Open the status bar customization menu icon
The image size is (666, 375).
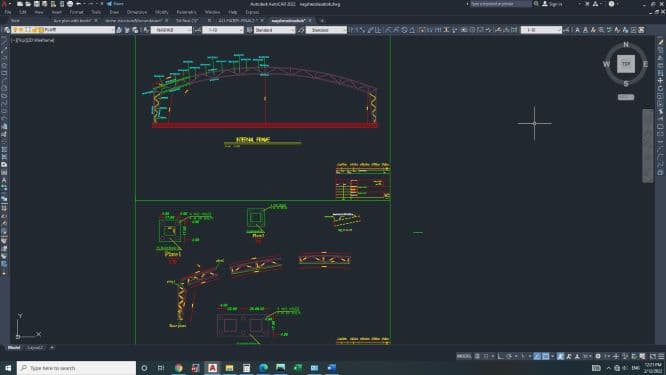[661, 356]
